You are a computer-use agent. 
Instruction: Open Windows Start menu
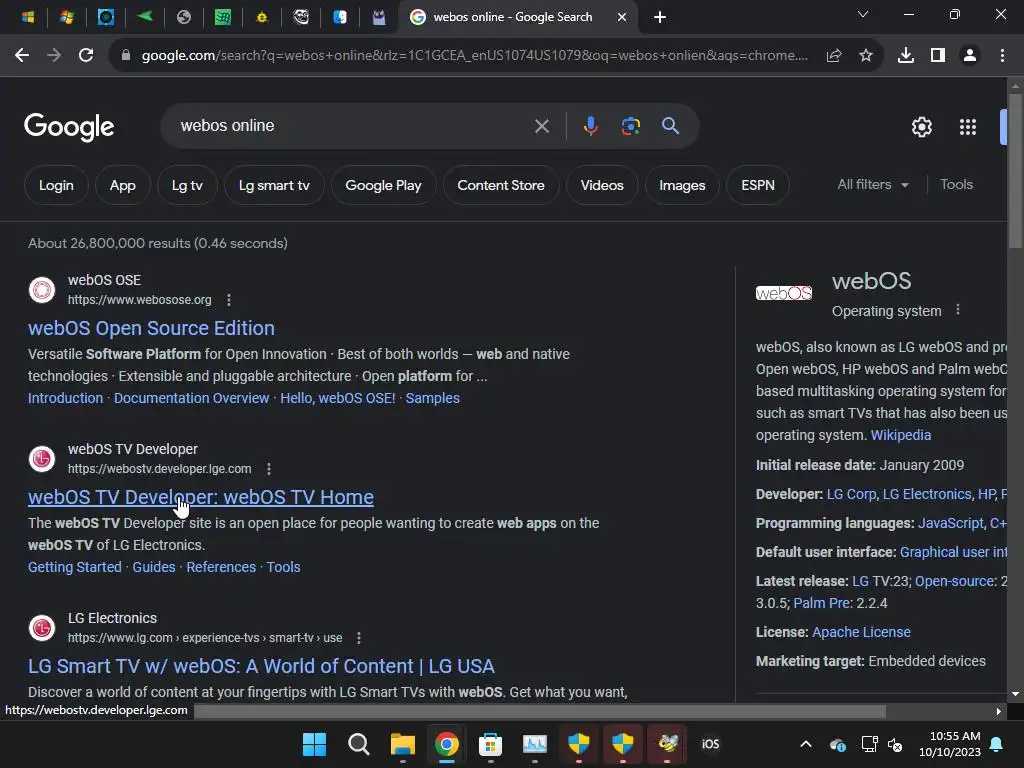tap(314, 744)
